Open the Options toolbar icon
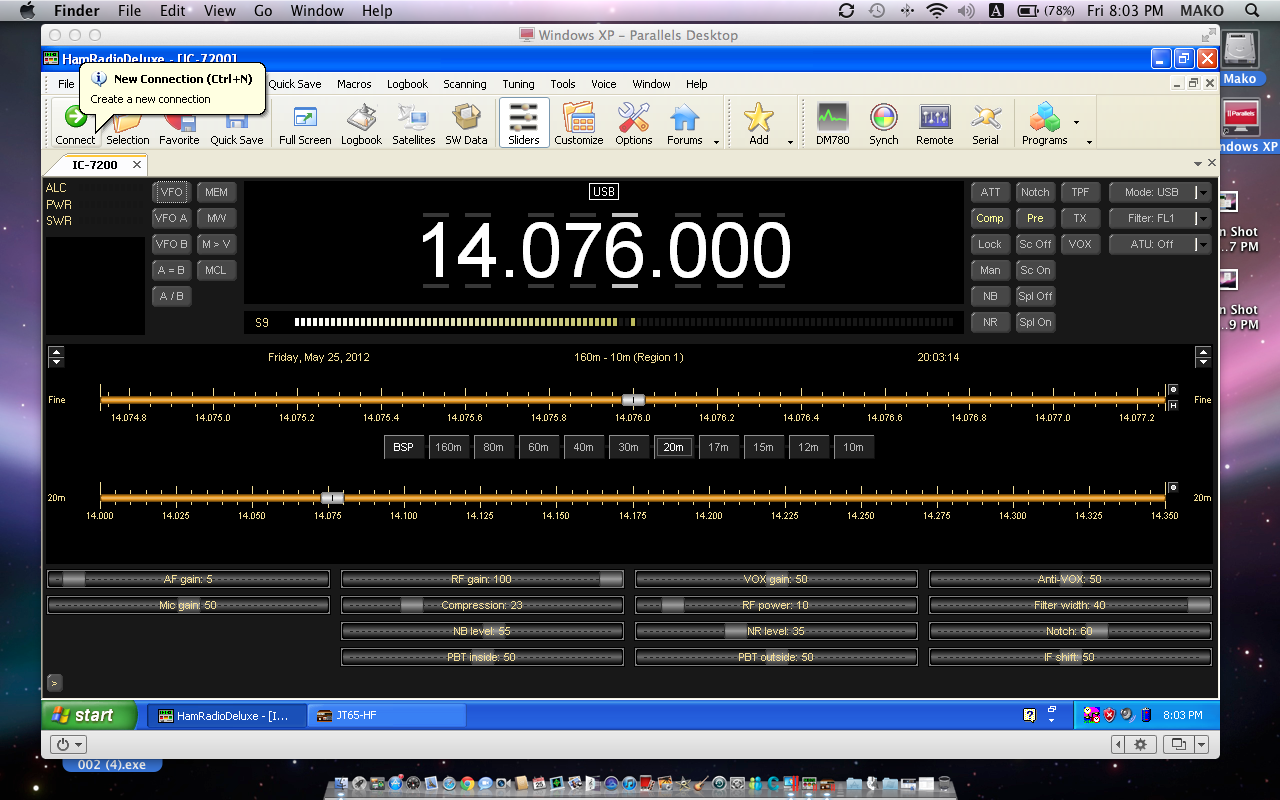Screen dimensions: 1280x800 634,124
